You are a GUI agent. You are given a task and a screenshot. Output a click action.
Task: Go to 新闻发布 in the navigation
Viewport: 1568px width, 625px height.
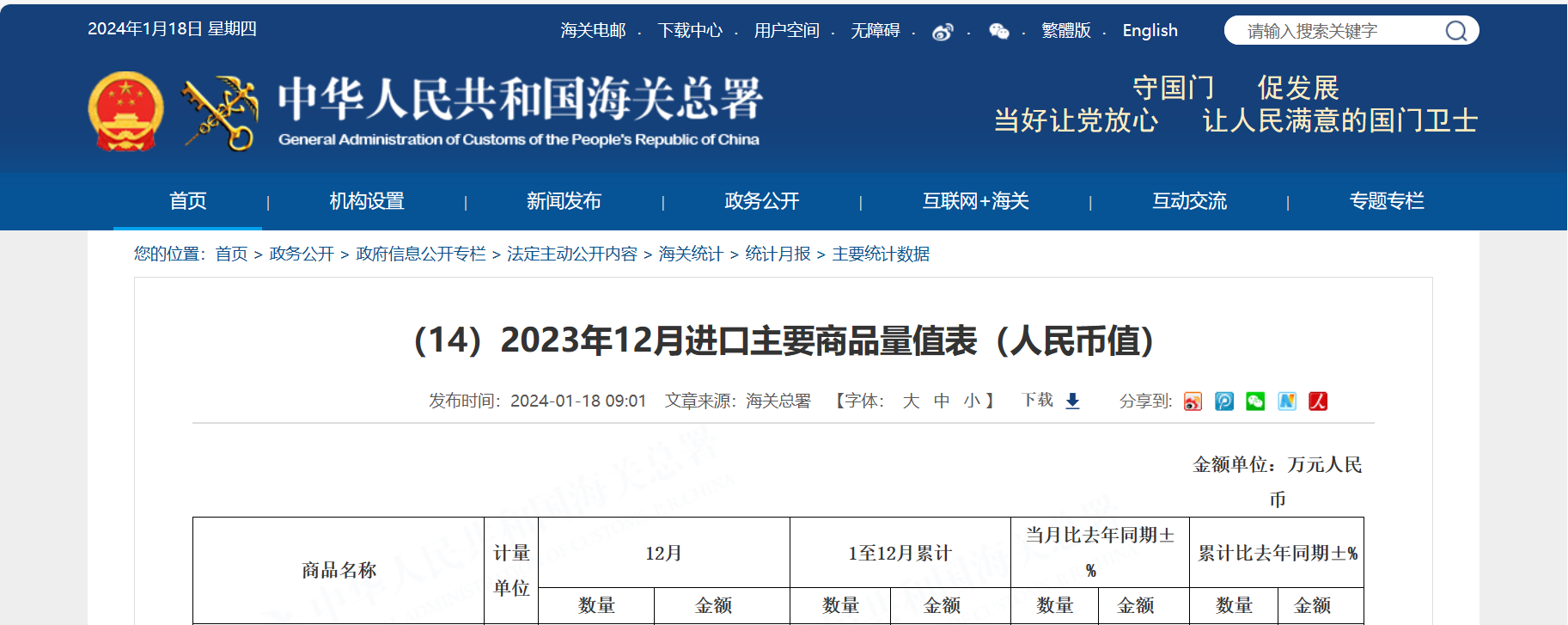pos(564,201)
